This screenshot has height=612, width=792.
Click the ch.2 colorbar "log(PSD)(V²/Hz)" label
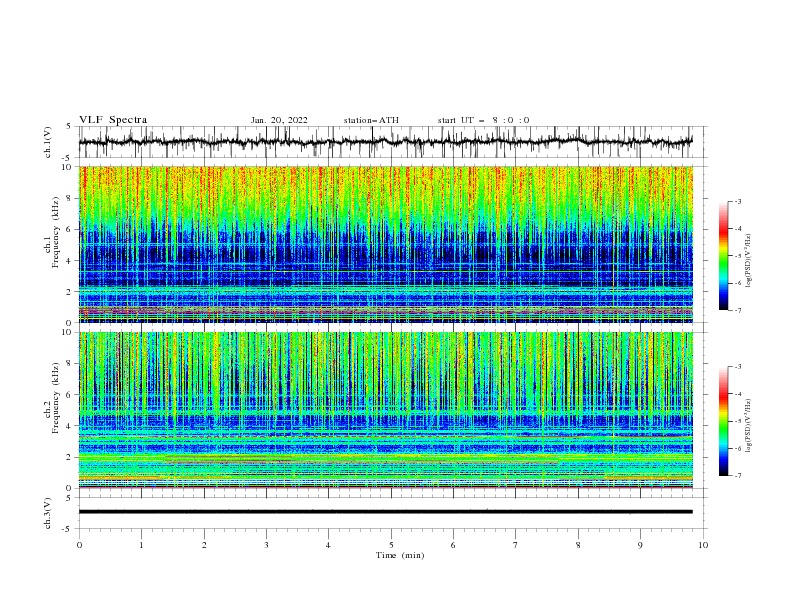[749, 426]
